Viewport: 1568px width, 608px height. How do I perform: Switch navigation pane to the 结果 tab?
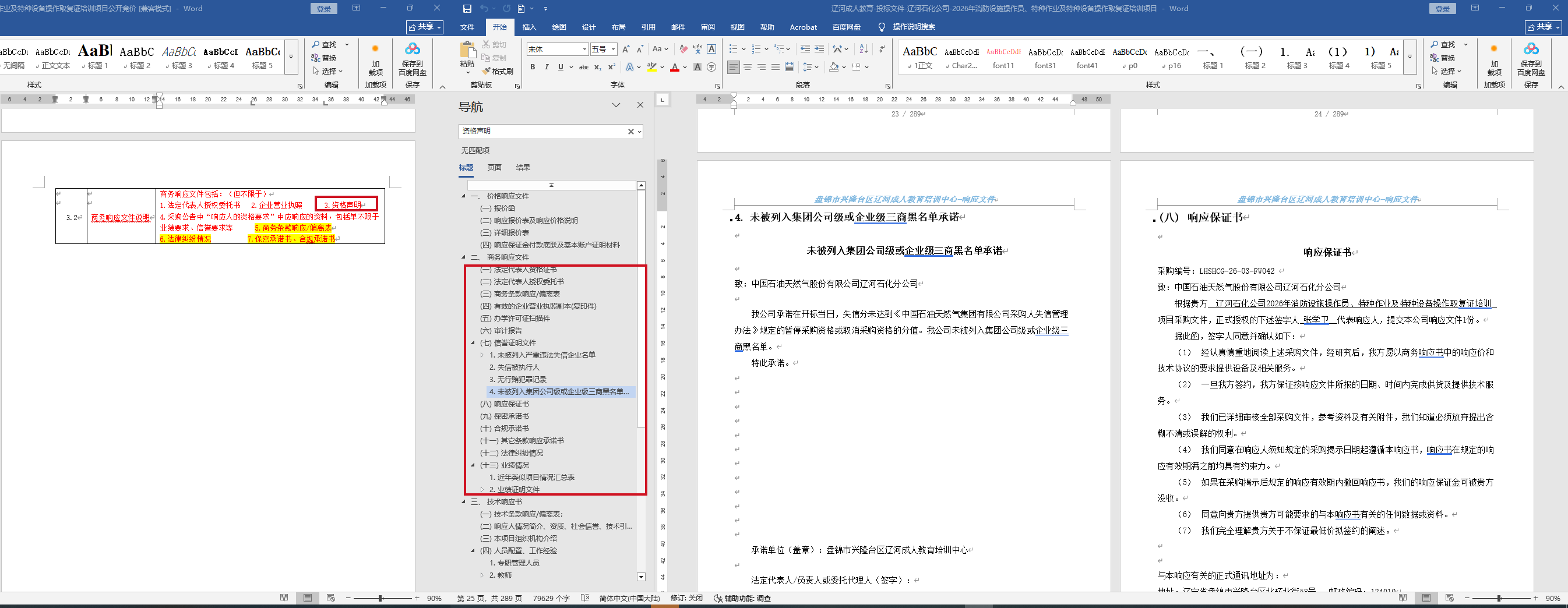[x=523, y=167]
